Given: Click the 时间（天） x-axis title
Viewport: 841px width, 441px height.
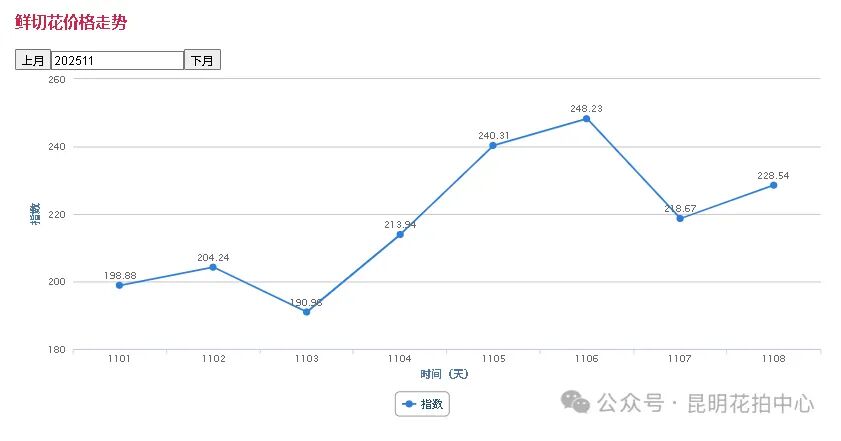Looking at the screenshot, I should pos(445,374).
